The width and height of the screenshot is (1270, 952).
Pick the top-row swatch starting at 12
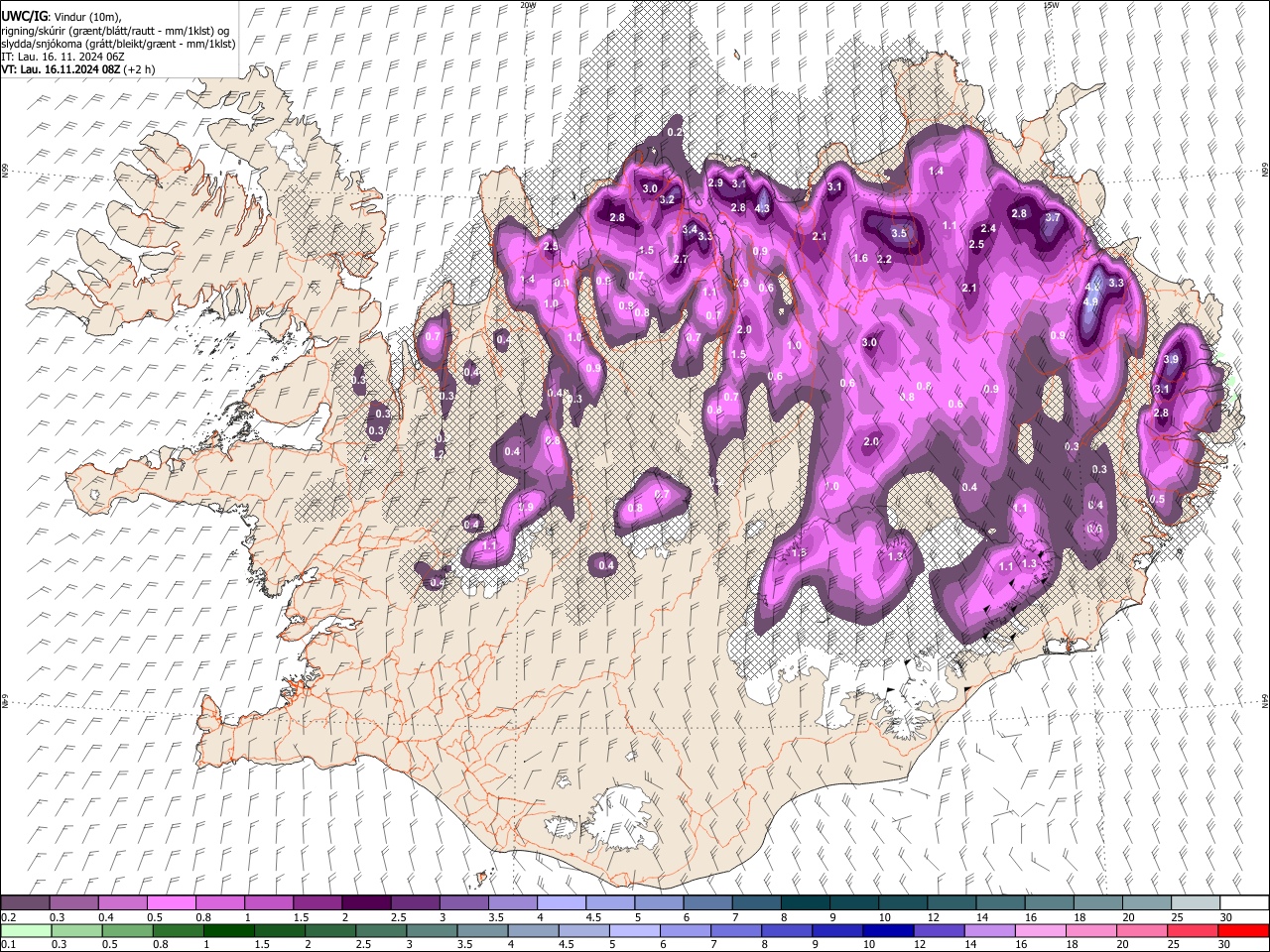(x=950, y=903)
